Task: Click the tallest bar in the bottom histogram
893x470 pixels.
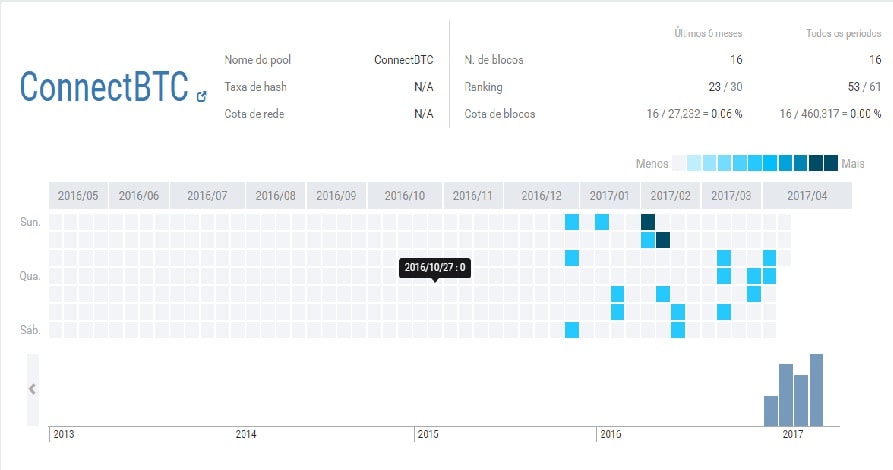Action: point(816,389)
